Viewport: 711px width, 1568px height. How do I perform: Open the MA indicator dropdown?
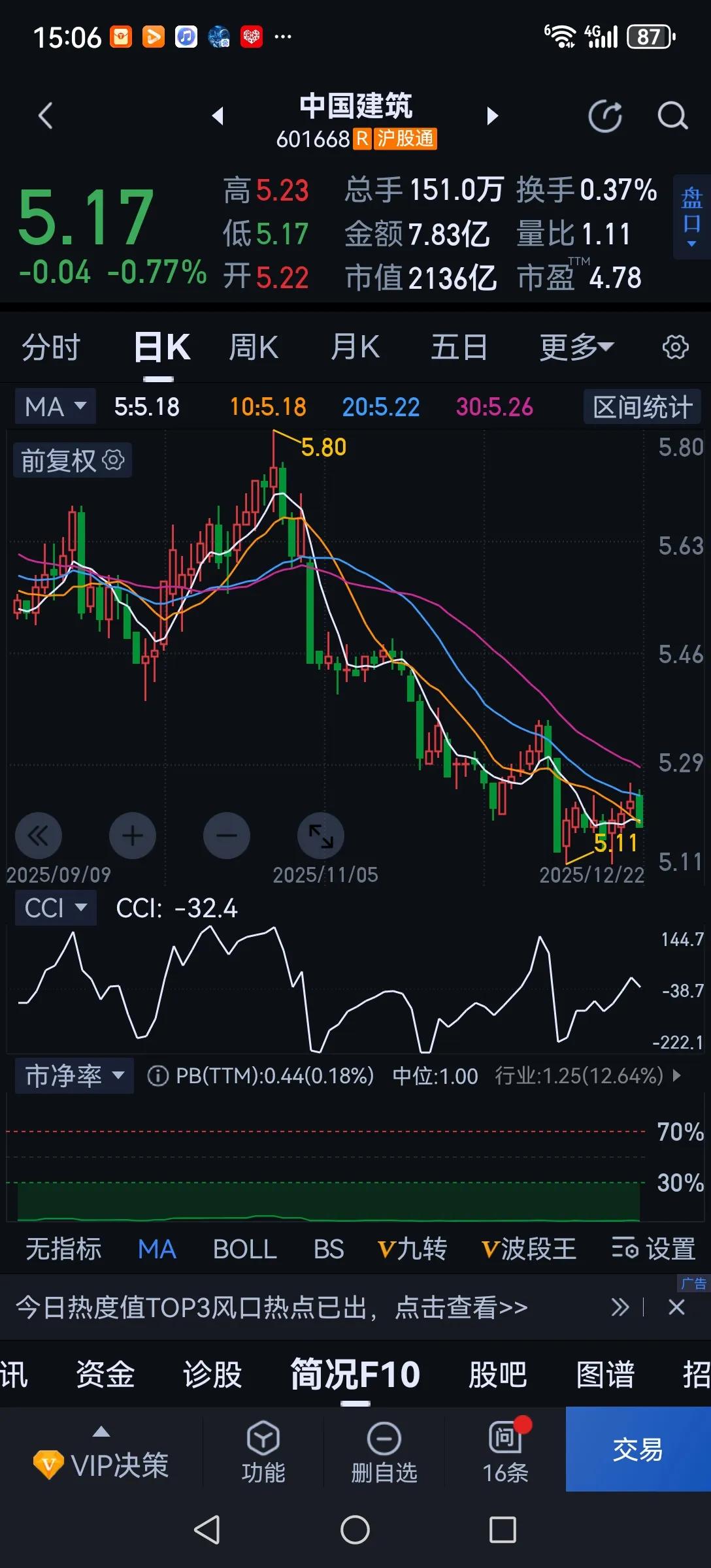(x=56, y=406)
